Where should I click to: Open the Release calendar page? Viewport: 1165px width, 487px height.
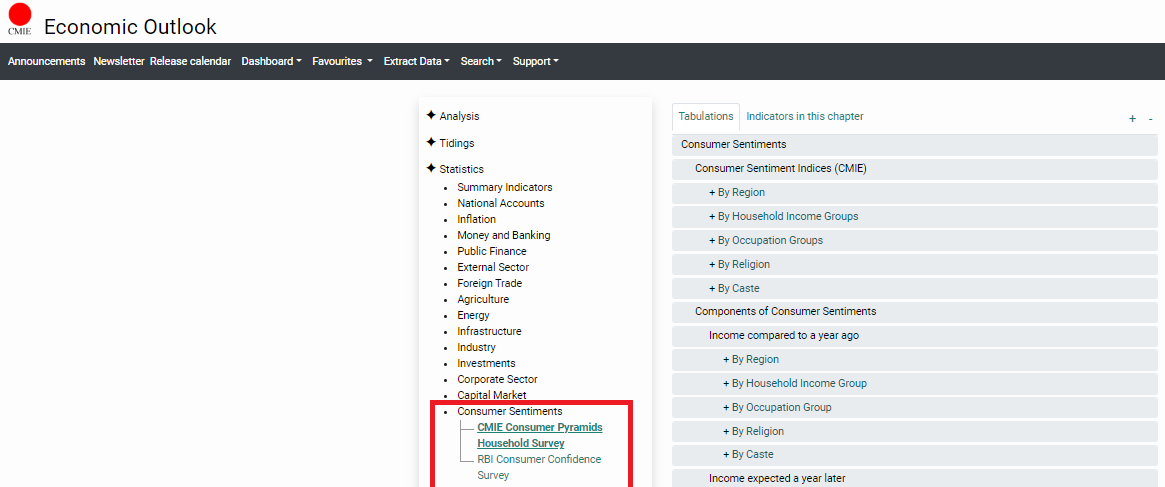coord(190,61)
